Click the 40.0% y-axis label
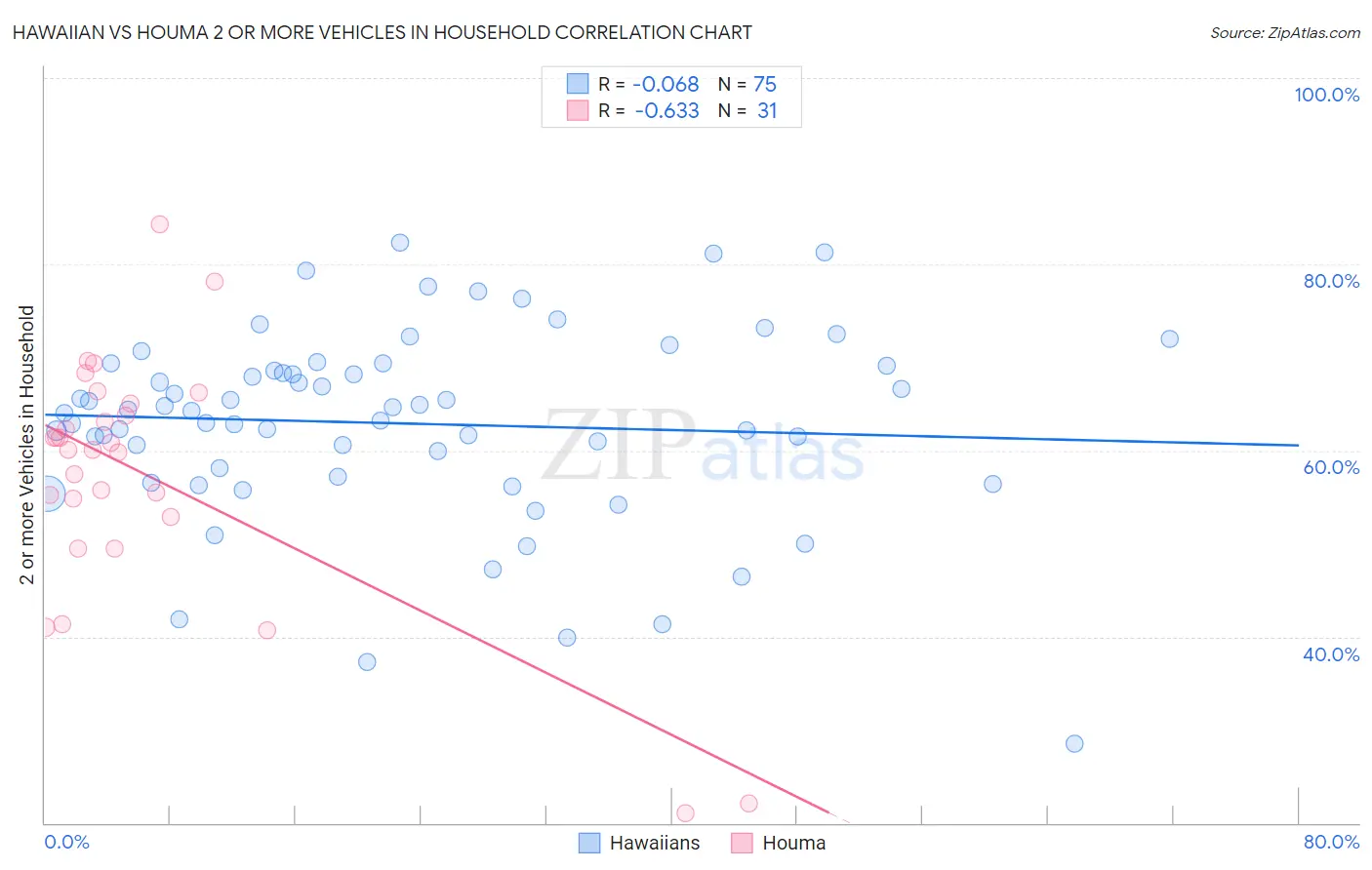The width and height of the screenshot is (1372, 870). tap(1331, 654)
